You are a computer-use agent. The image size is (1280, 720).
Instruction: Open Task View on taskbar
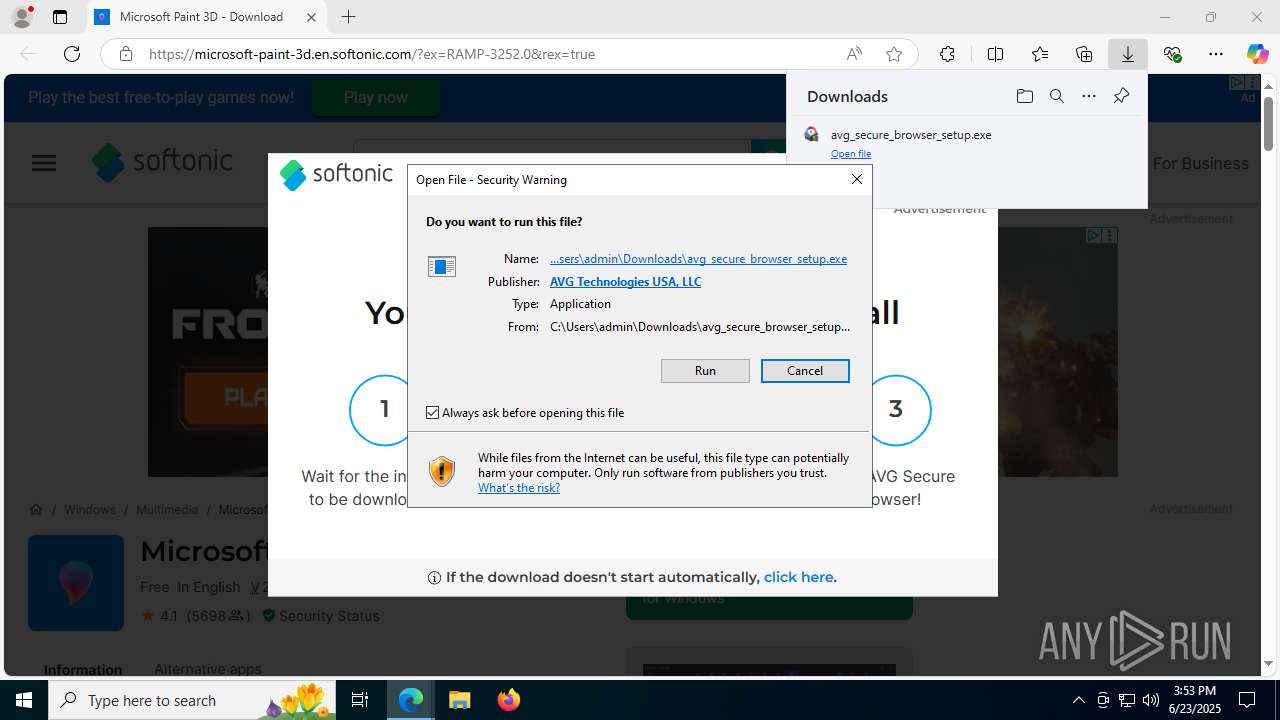360,700
